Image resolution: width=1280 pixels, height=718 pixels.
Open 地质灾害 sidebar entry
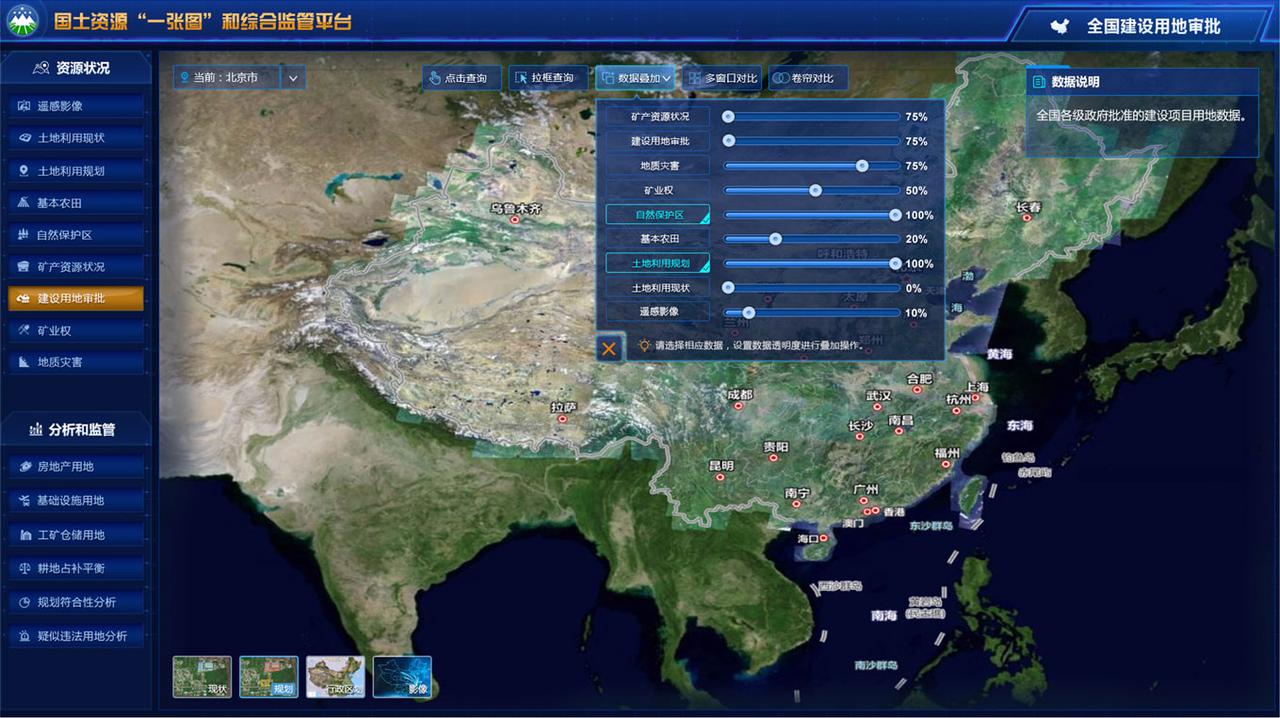pos(75,362)
